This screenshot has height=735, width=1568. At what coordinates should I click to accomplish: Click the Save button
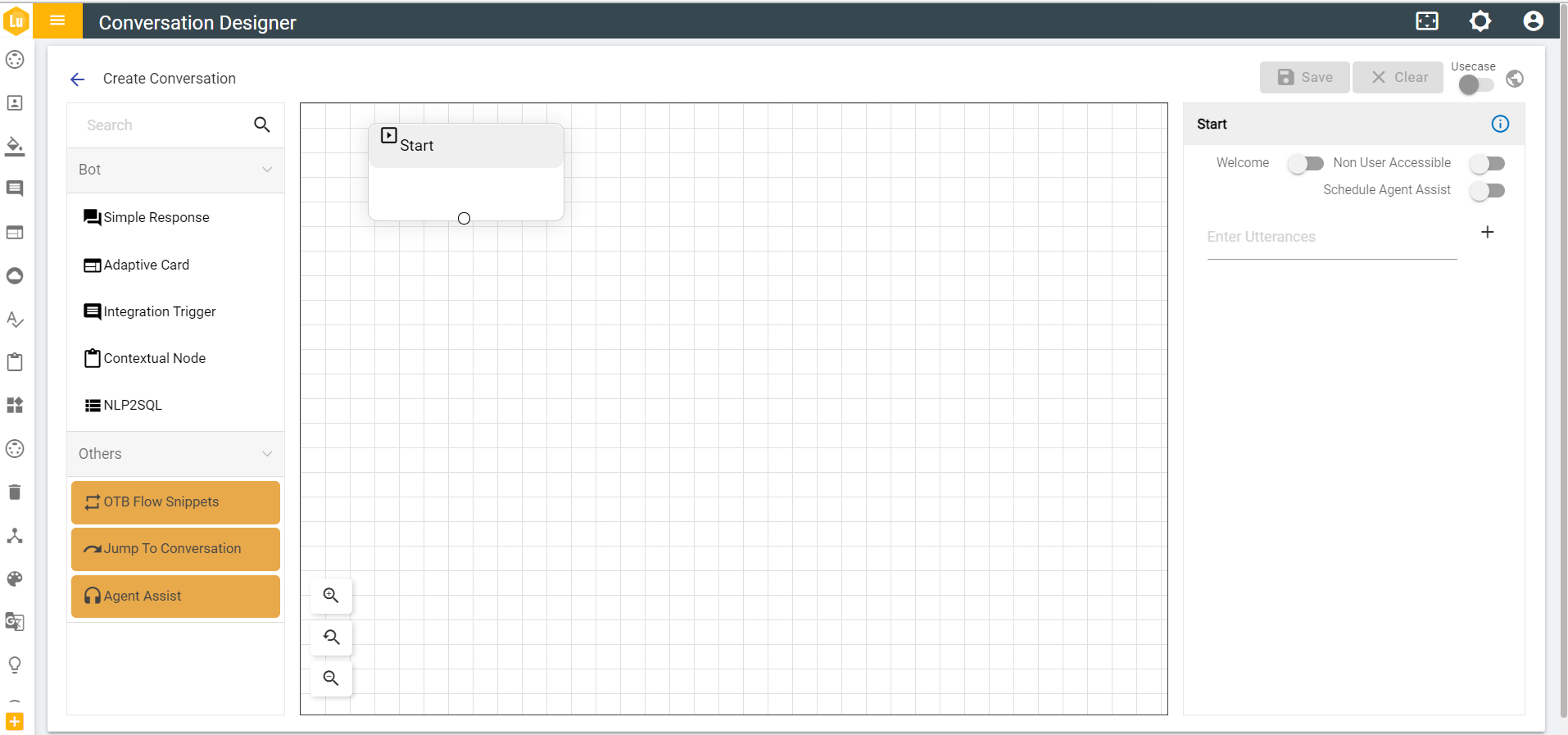pyautogui.click(x=1304, y=77)
